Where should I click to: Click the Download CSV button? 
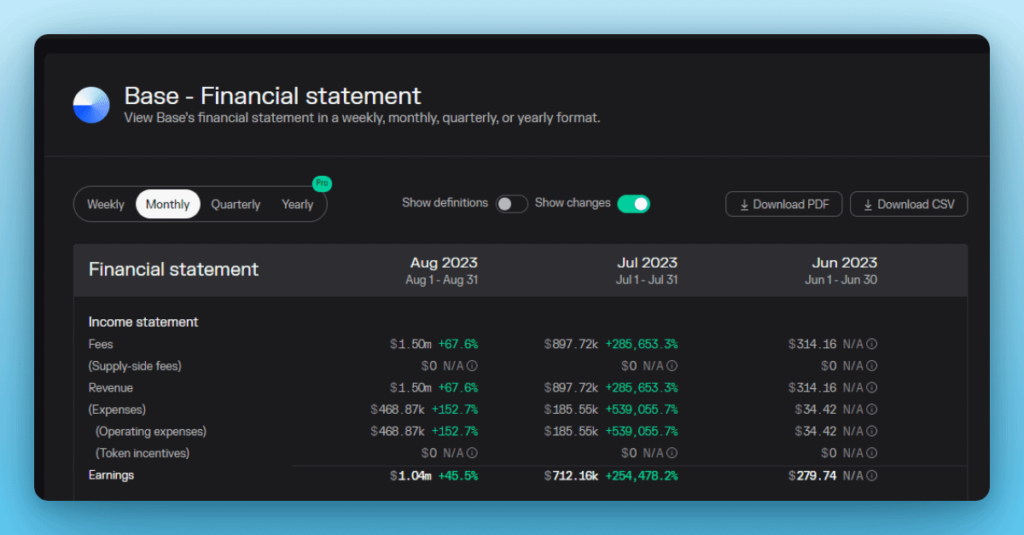(x=908, y=205)
